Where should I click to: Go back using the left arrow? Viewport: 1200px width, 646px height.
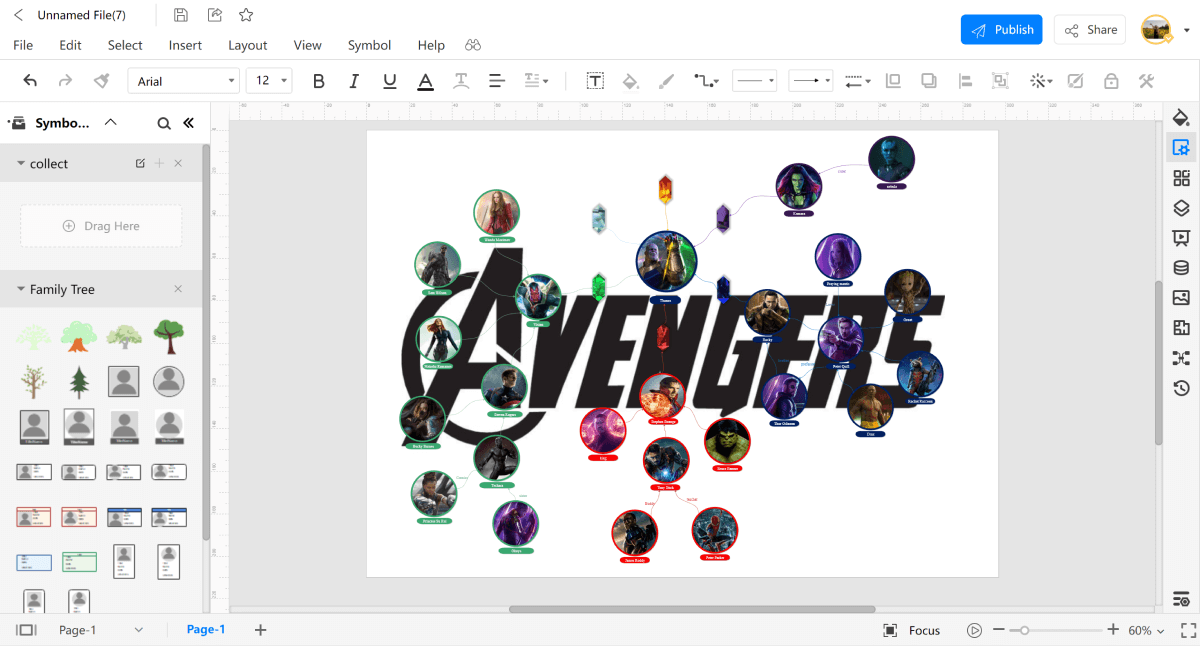(18, 15)
